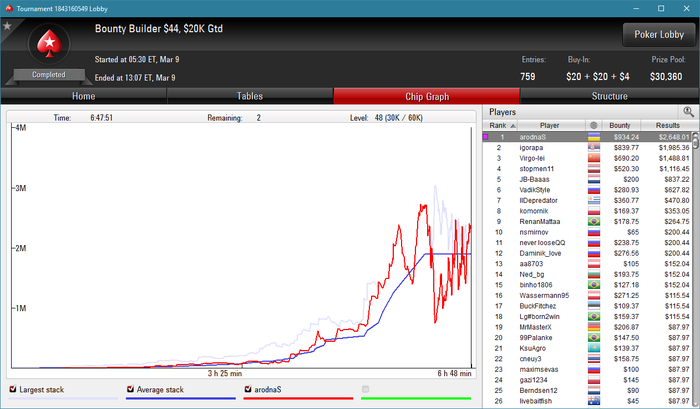Screen dimensions: 700x409
Task: Select player nsmirnov row
Action: (588, 232)
